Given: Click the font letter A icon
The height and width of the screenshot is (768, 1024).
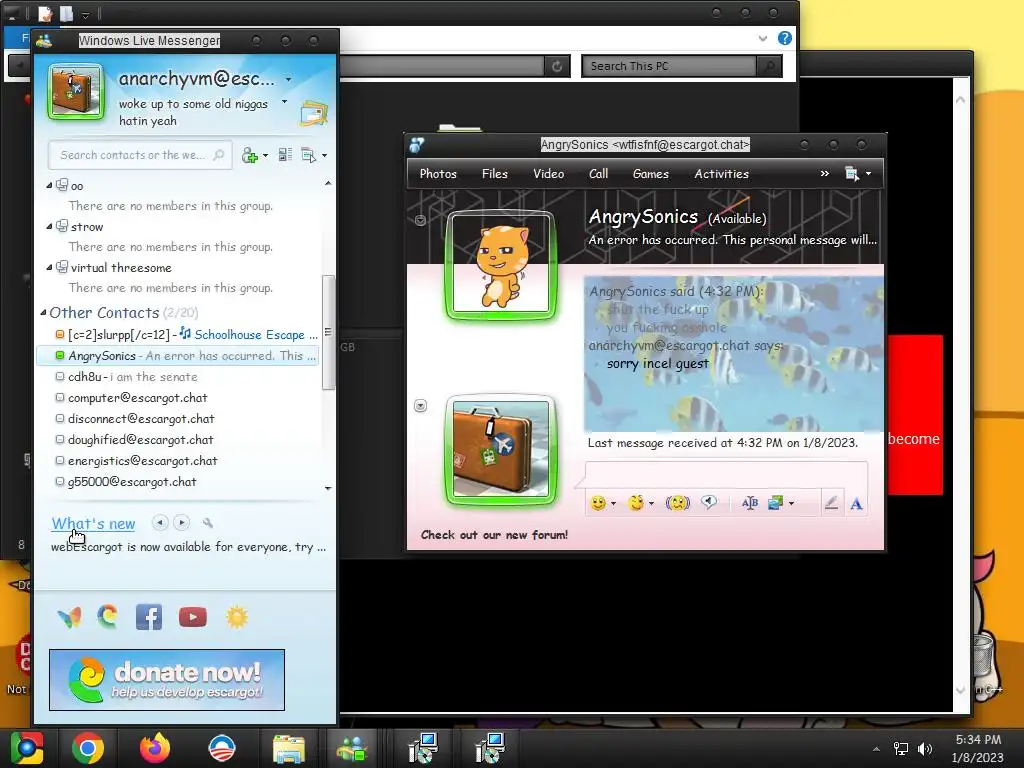Looking at the screenshot, I should pos(856,504).
